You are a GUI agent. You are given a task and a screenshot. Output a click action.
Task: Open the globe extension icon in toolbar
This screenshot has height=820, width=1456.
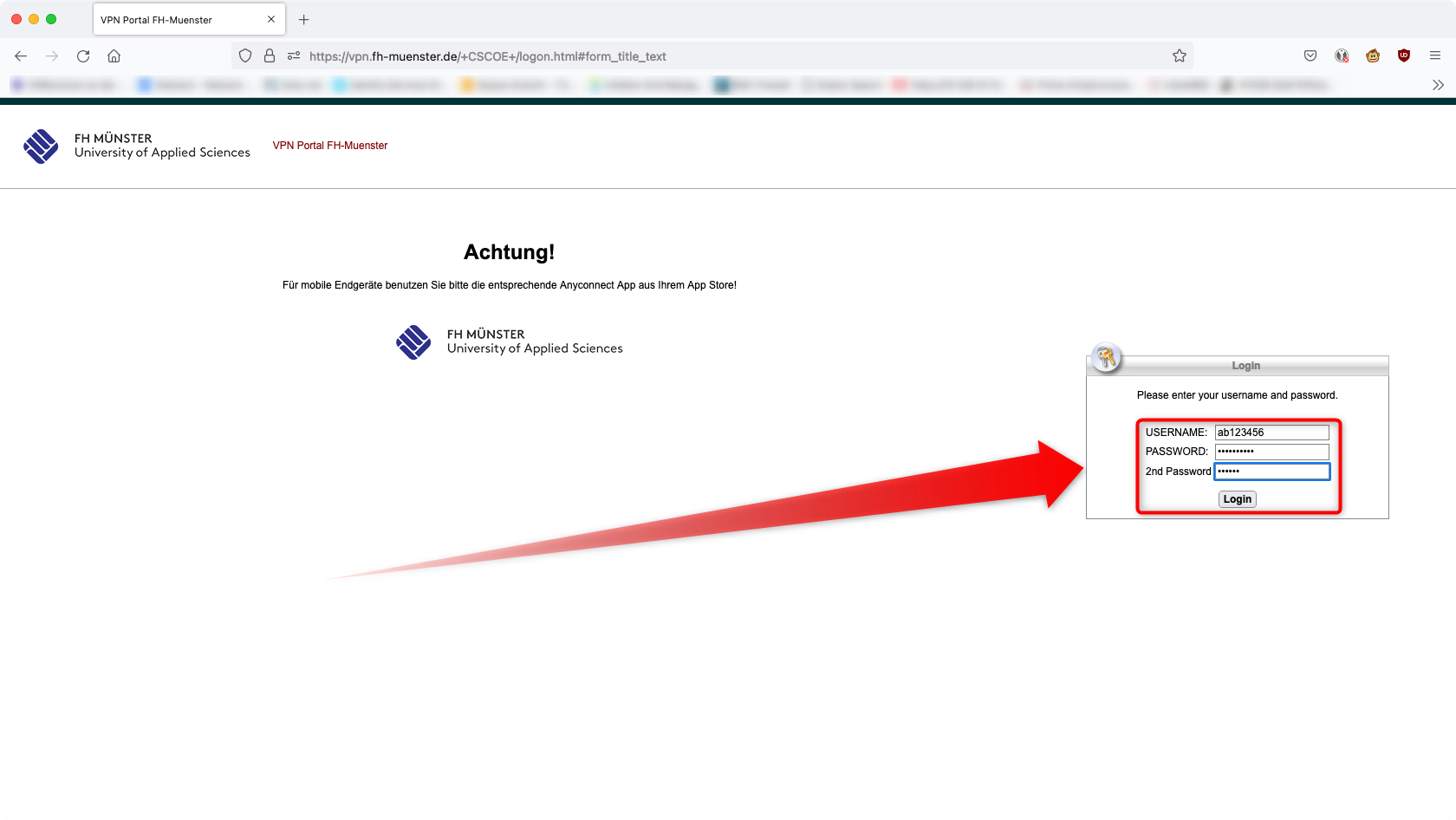1342,56
